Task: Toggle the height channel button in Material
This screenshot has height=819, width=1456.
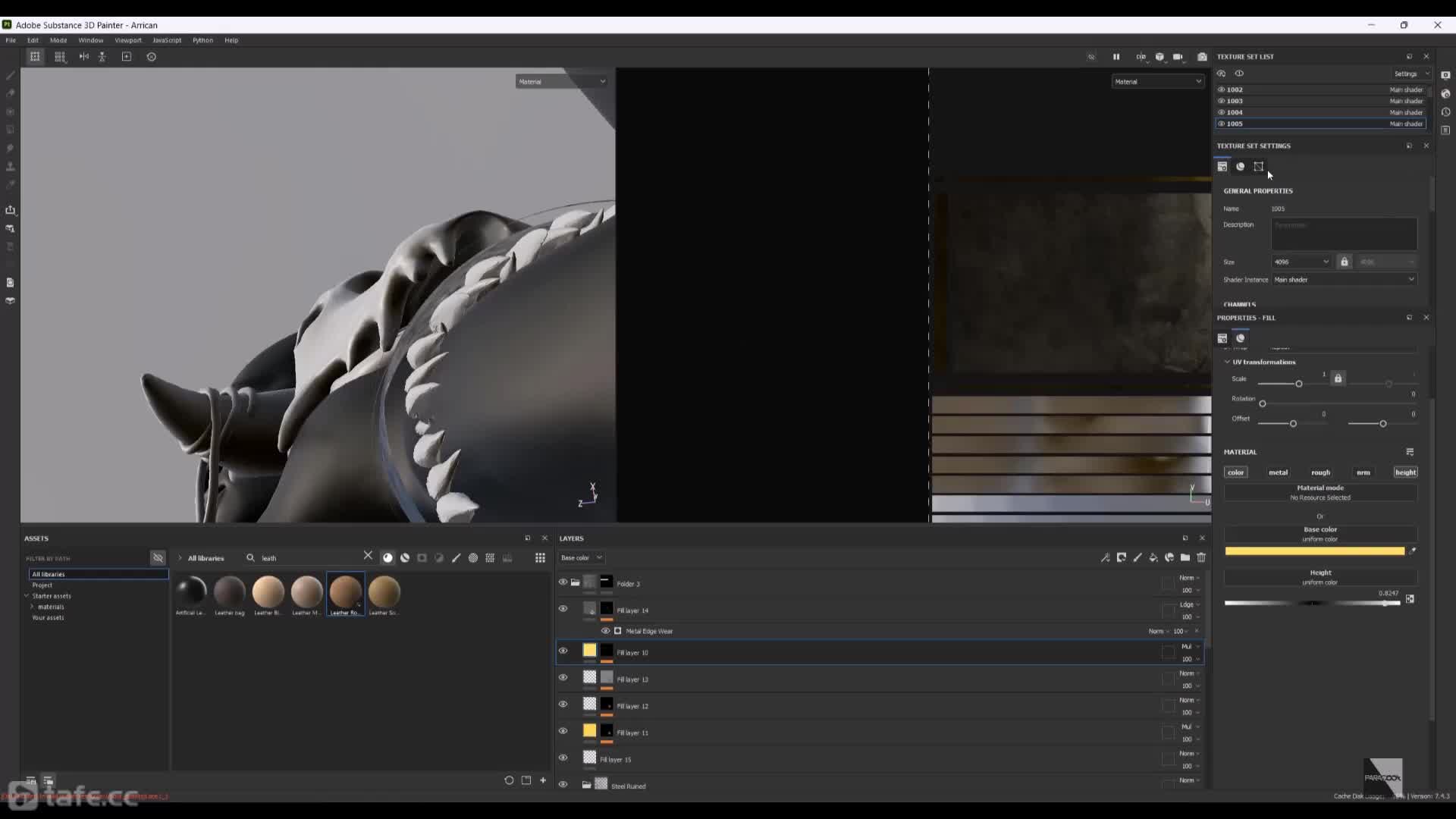Action: (x=1405, y=472)
